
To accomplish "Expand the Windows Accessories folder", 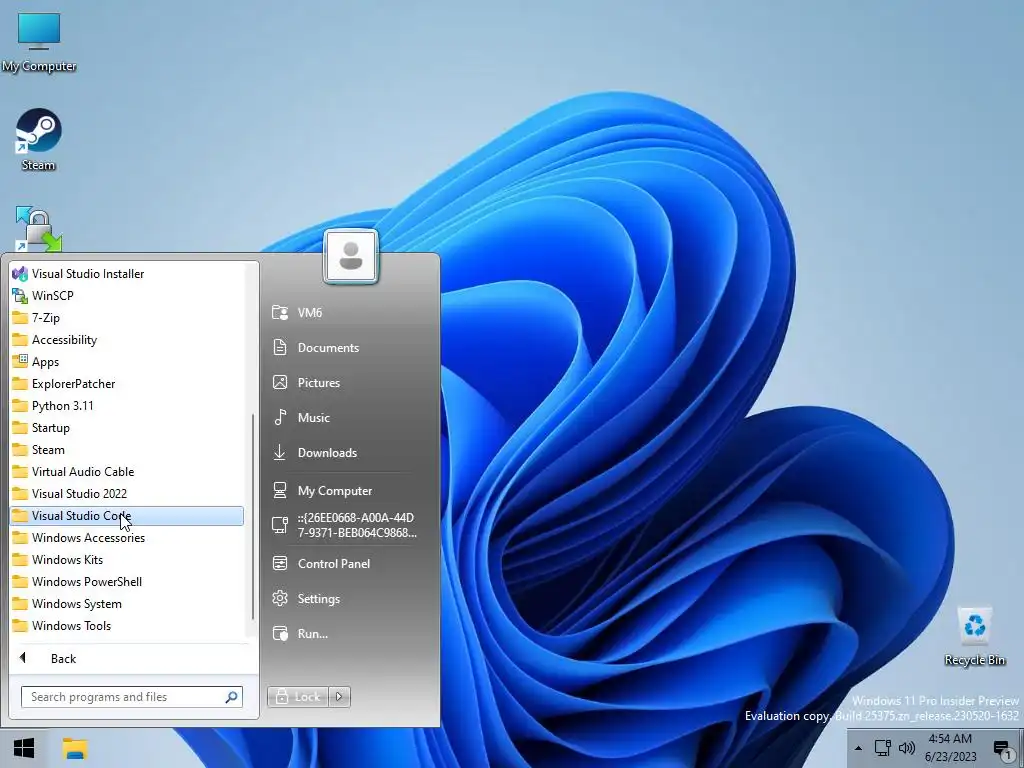I will (x=127, y=537).
